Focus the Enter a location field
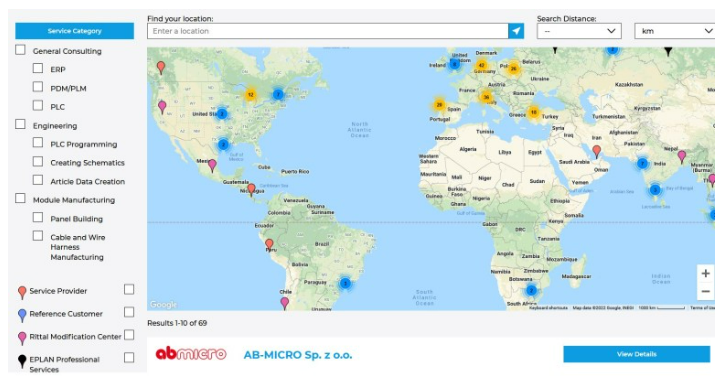 (328, 31)
